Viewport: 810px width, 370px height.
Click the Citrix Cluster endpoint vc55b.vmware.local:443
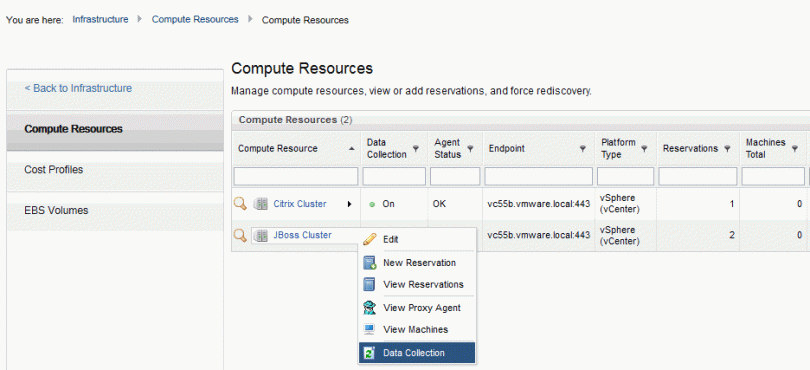pos(539,204)
